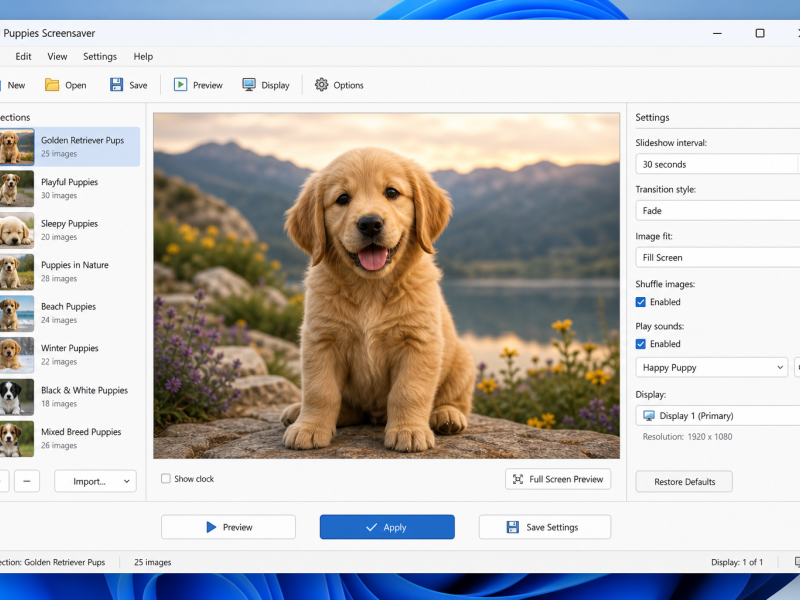The width and height of the screenshot is (800, 600).
Task: Click "Winter Puppies" collection name
Action: click(69, 348)
